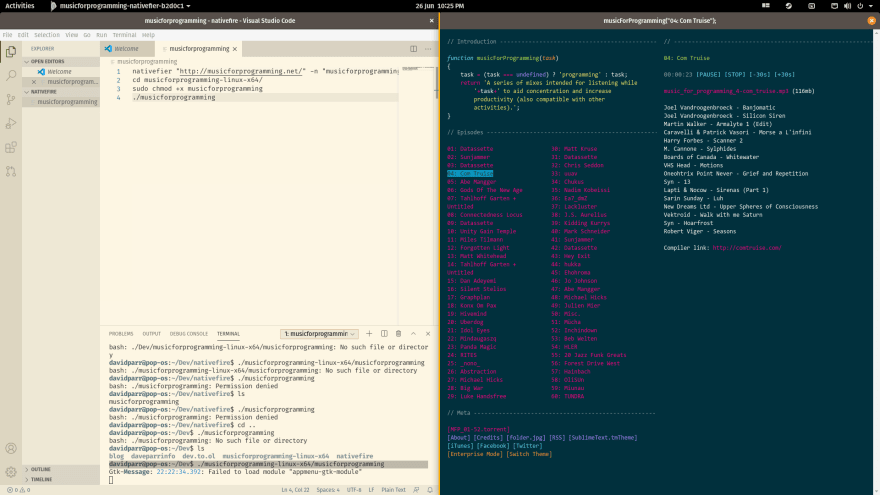Open the volume icon in system tray
The image size is (880, 495).
coord(847,6)
